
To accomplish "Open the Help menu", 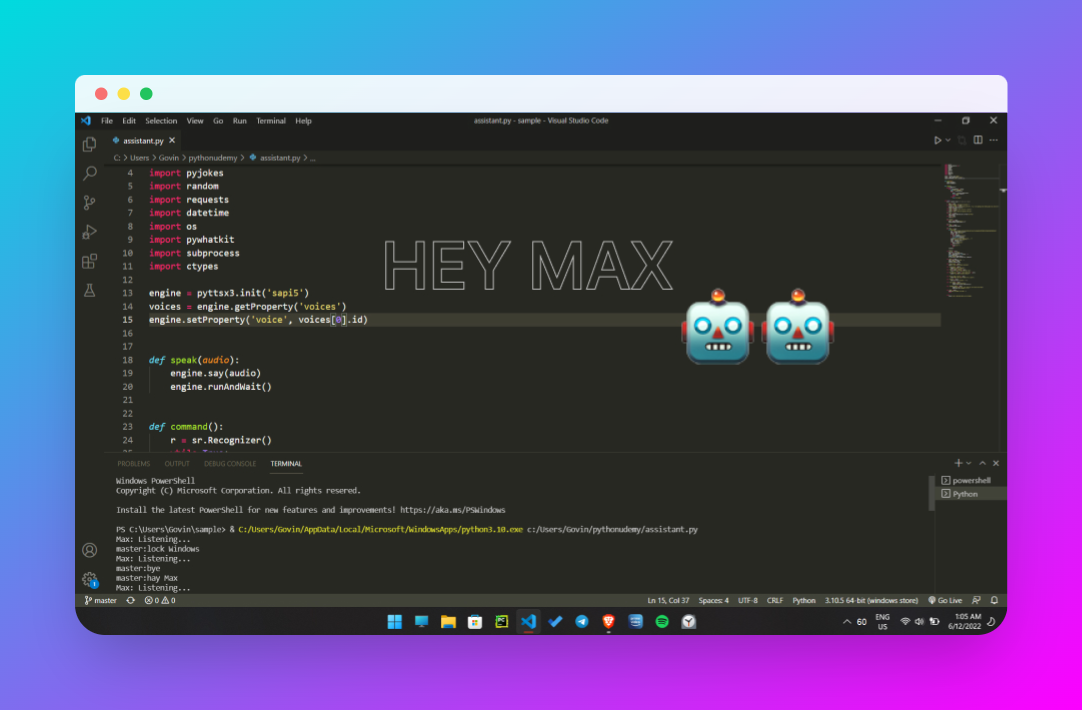I will 304,121.
